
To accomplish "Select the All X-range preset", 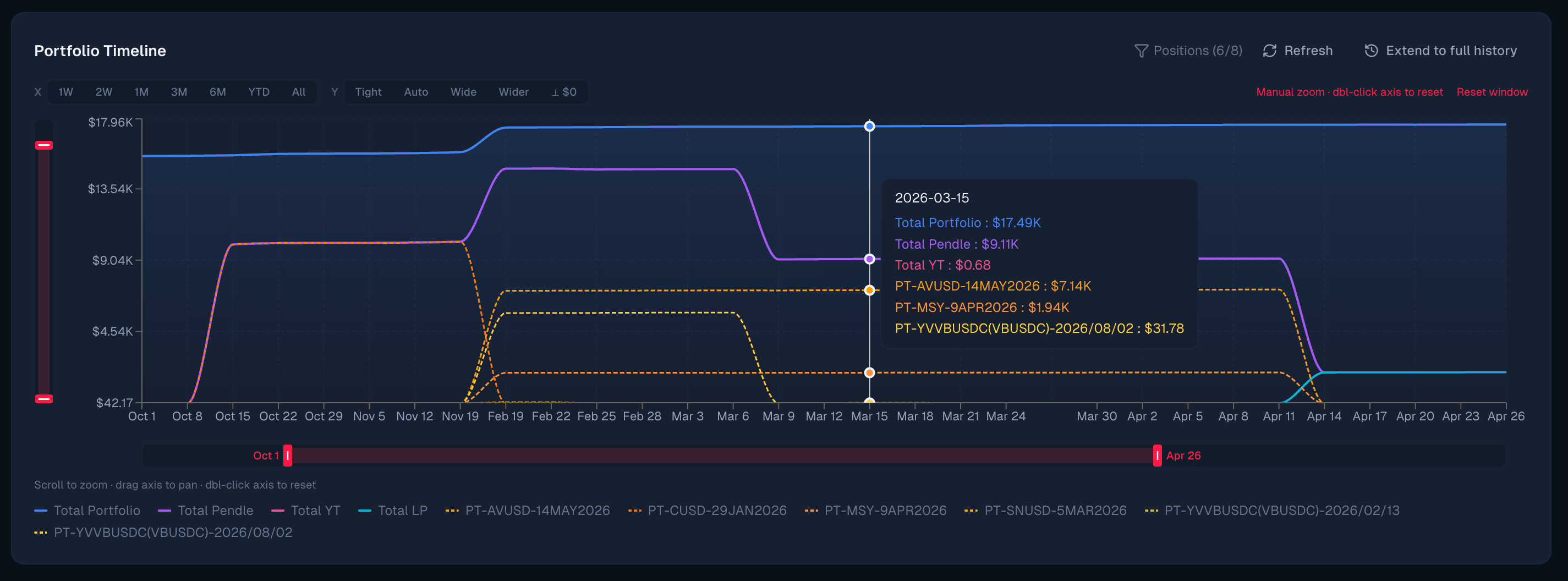I will 298,92.
